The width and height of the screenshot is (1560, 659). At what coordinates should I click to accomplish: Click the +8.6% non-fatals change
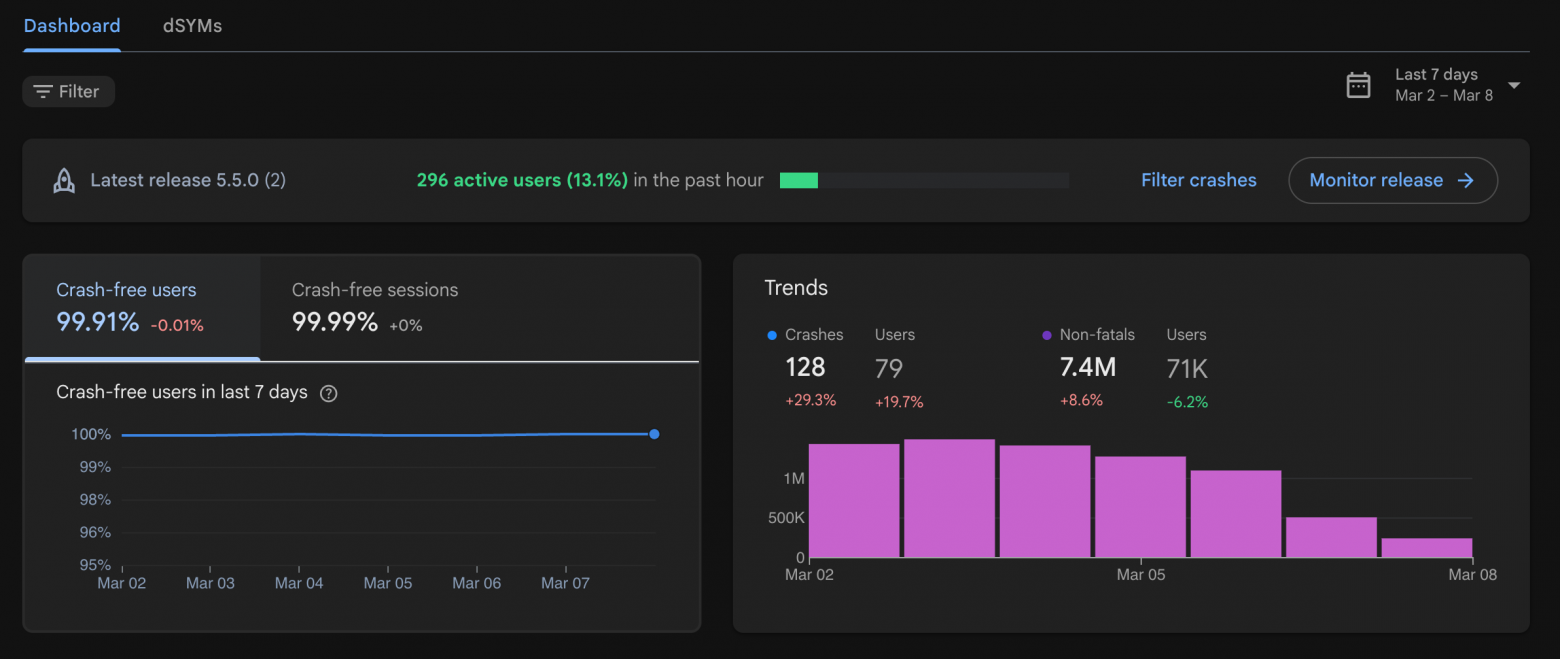coord(1081,401)
